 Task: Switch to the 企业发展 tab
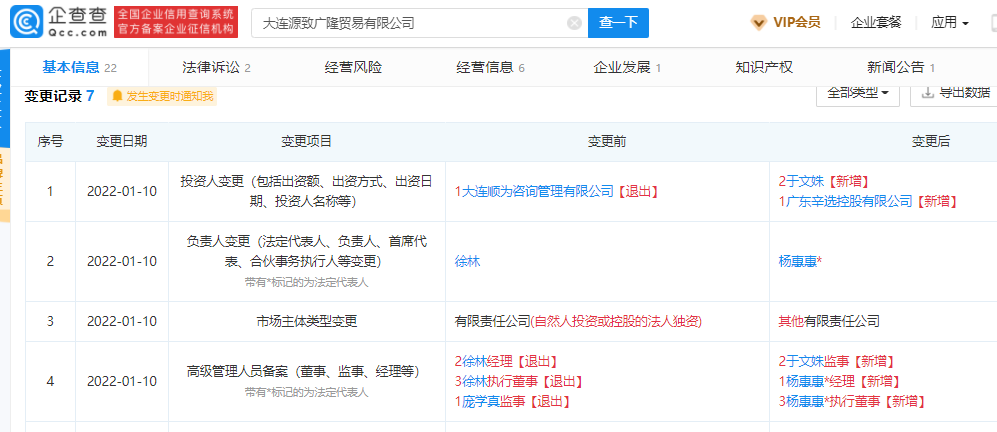pyautogui.click(x=627, y=67)
